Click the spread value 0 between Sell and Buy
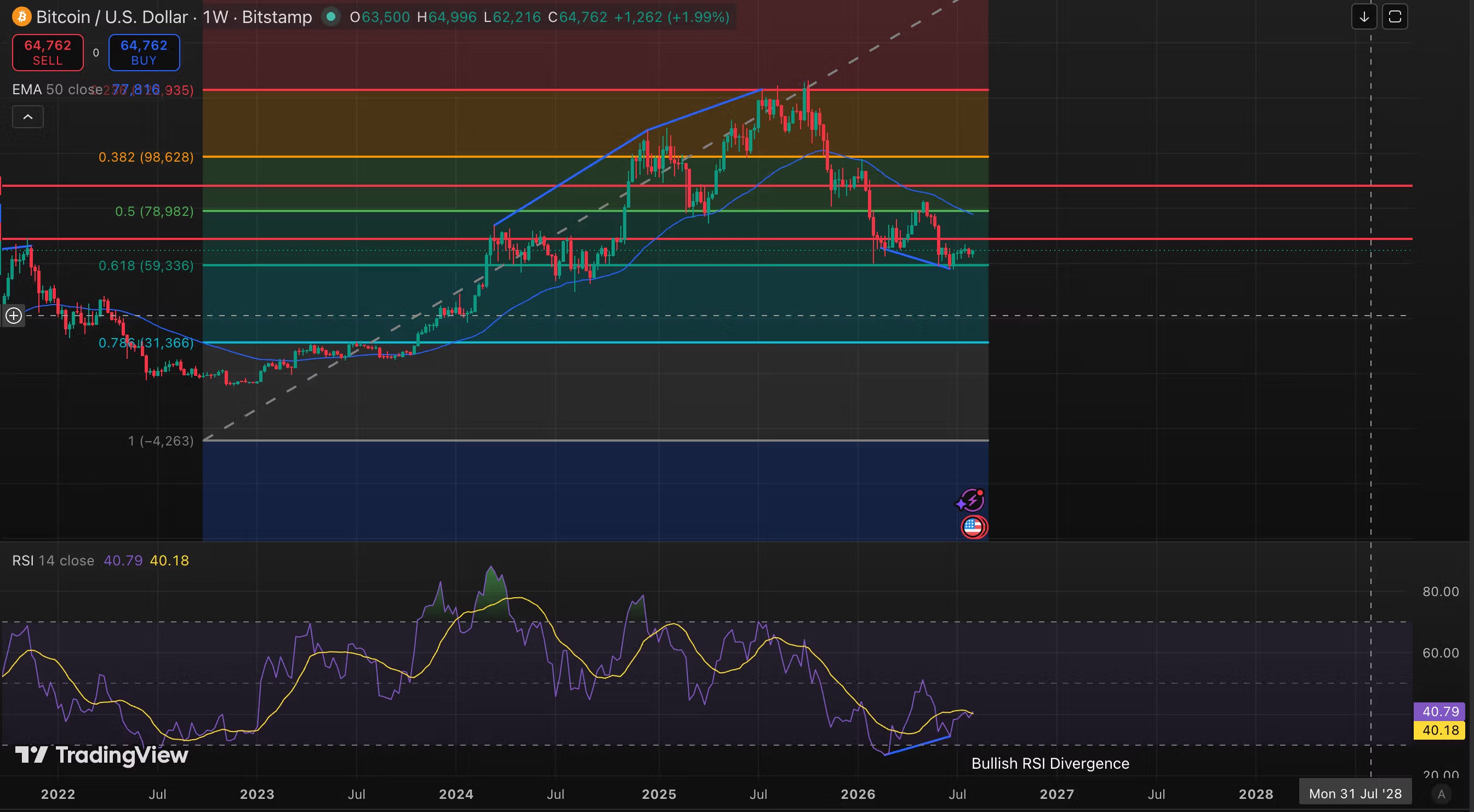Screen dimensions: 1474x812 96,53
